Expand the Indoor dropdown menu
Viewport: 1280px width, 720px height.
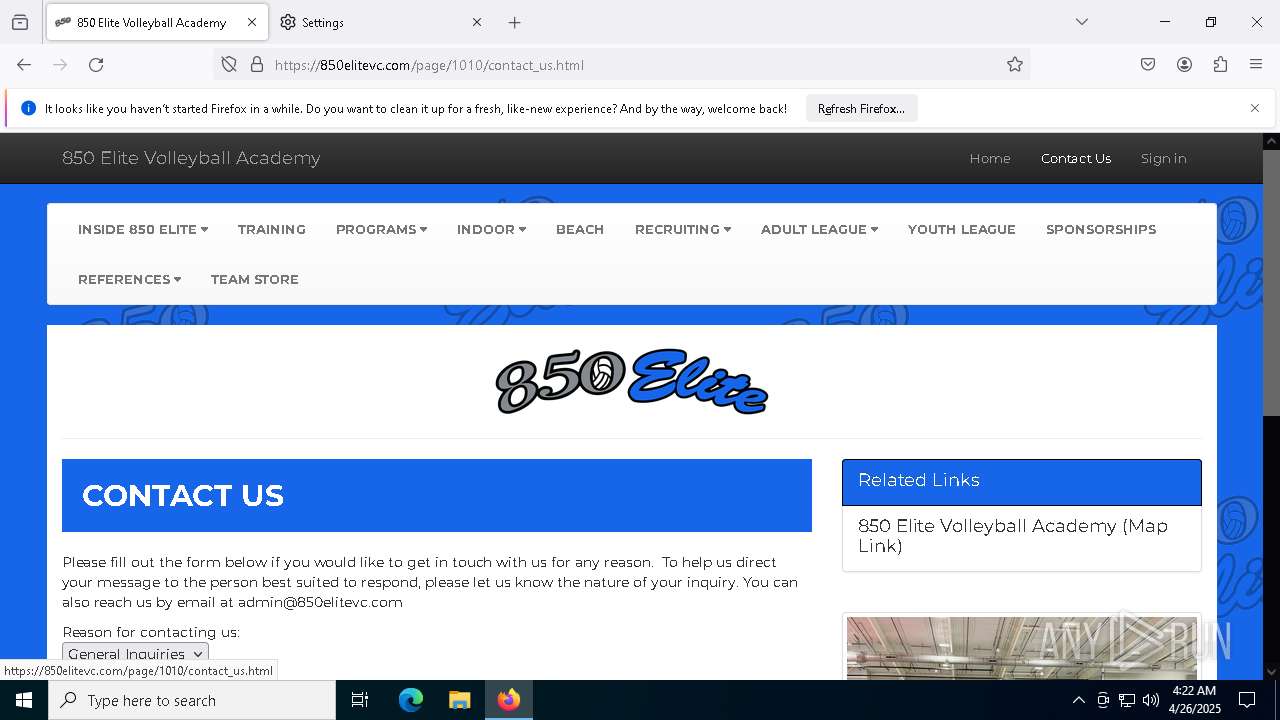(491, 229)
